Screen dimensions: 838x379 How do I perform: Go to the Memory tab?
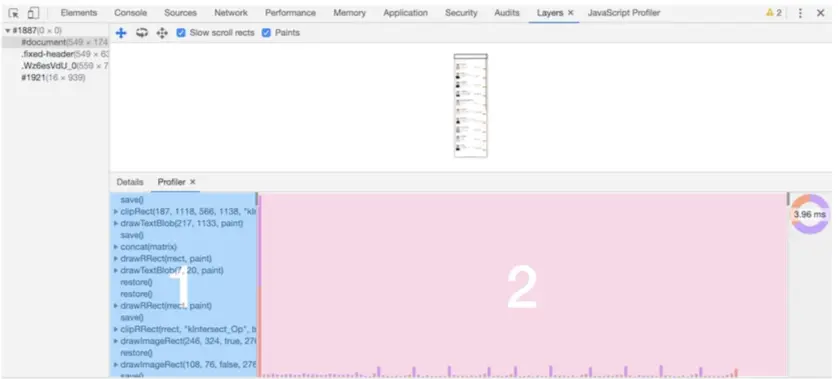350,13
